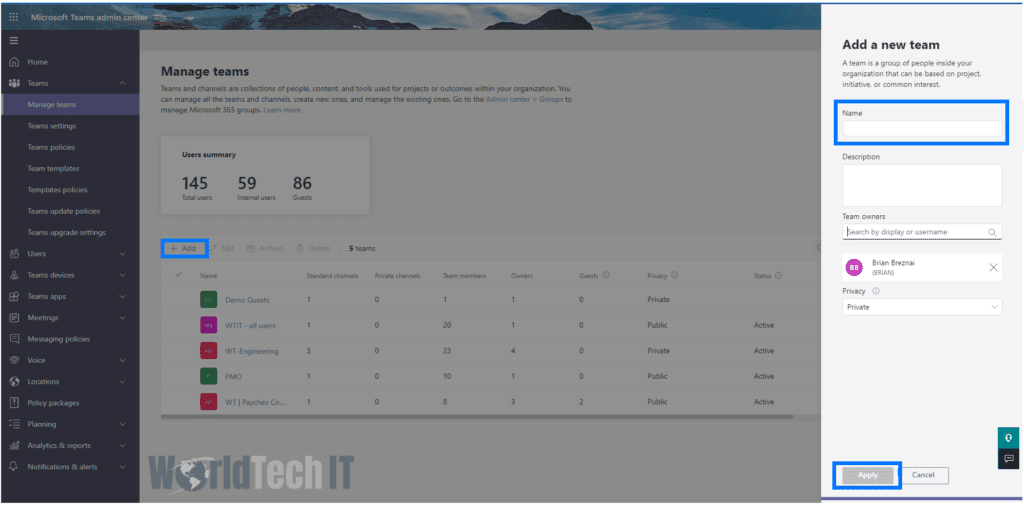Viewport: 1024px width, 505px height.
Task: Click the Privacy info icon in panel
Action: 876,291
